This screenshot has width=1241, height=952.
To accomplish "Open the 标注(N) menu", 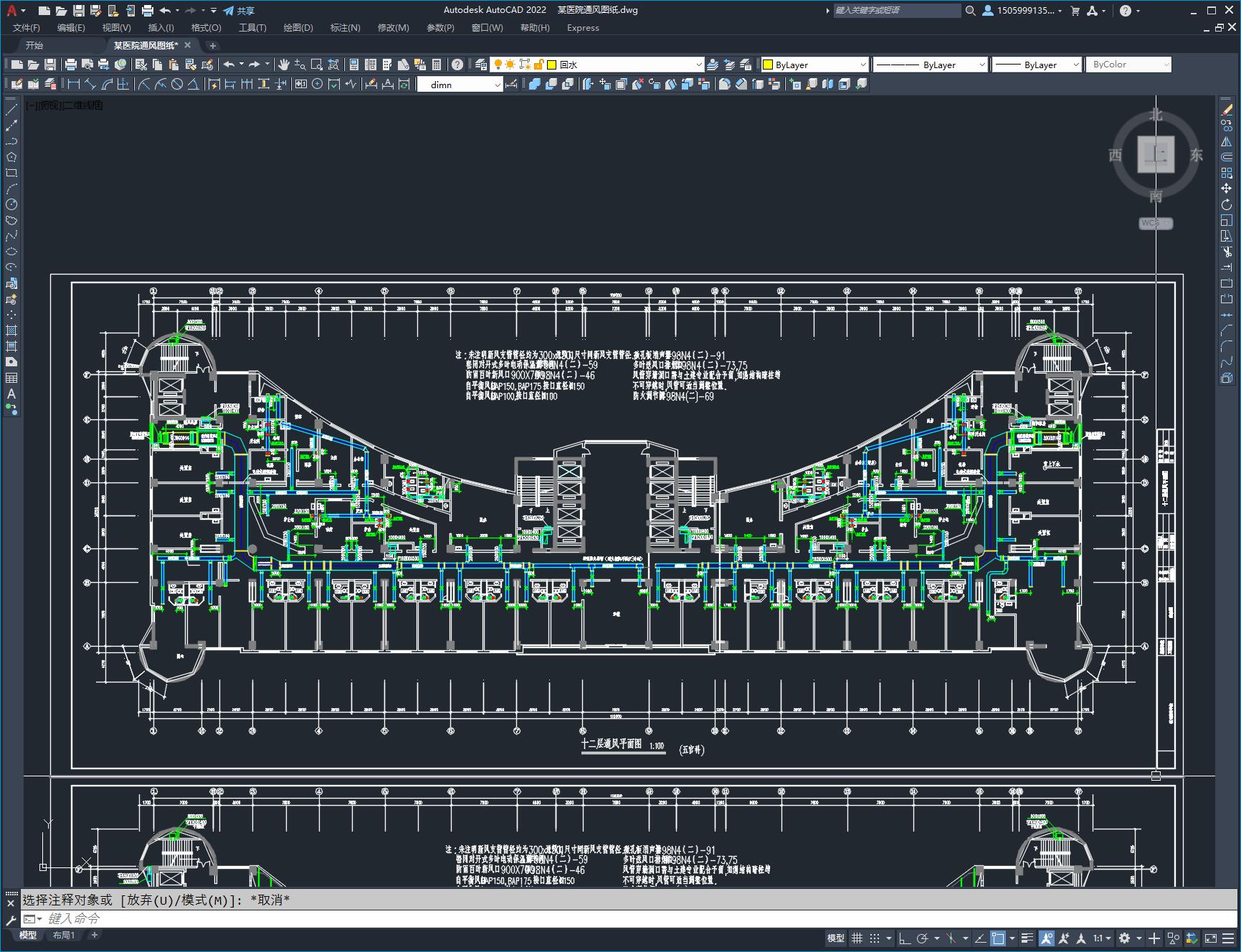I will [345, 28].
